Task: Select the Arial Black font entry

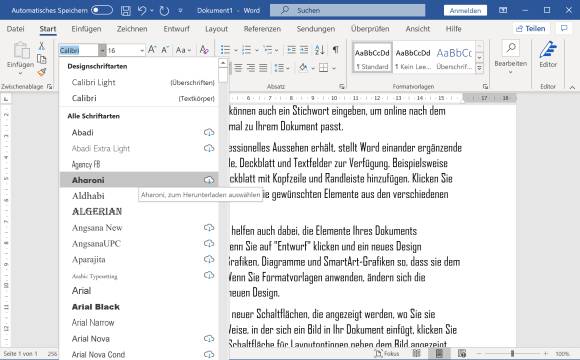Action: (x=139, y=307)
